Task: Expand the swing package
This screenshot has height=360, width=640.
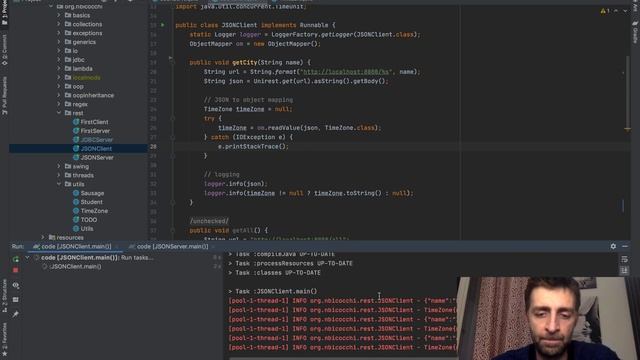Action: [x=59, y=167]
